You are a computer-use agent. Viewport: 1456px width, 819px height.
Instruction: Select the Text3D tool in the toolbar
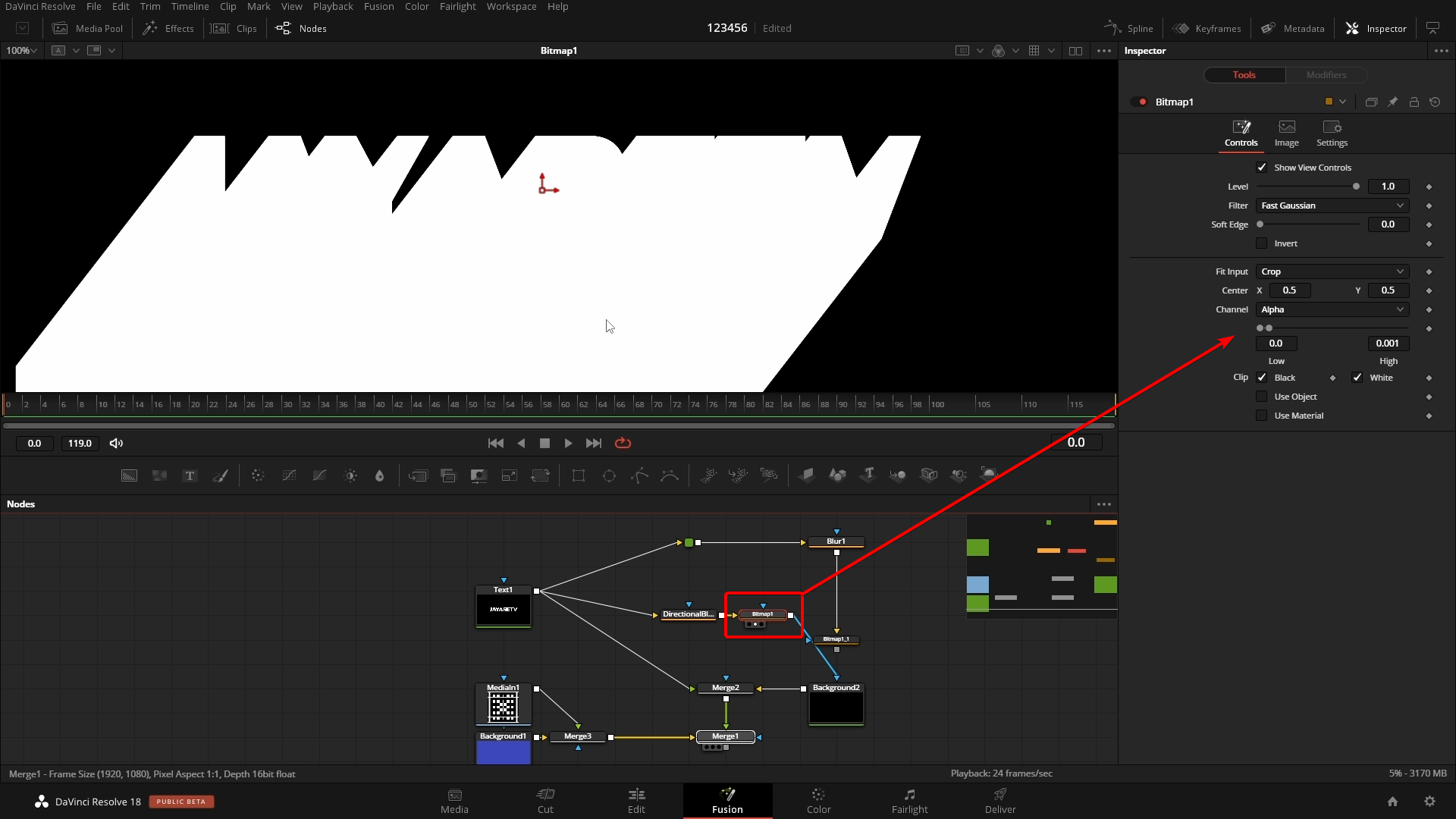click(868, 475)
